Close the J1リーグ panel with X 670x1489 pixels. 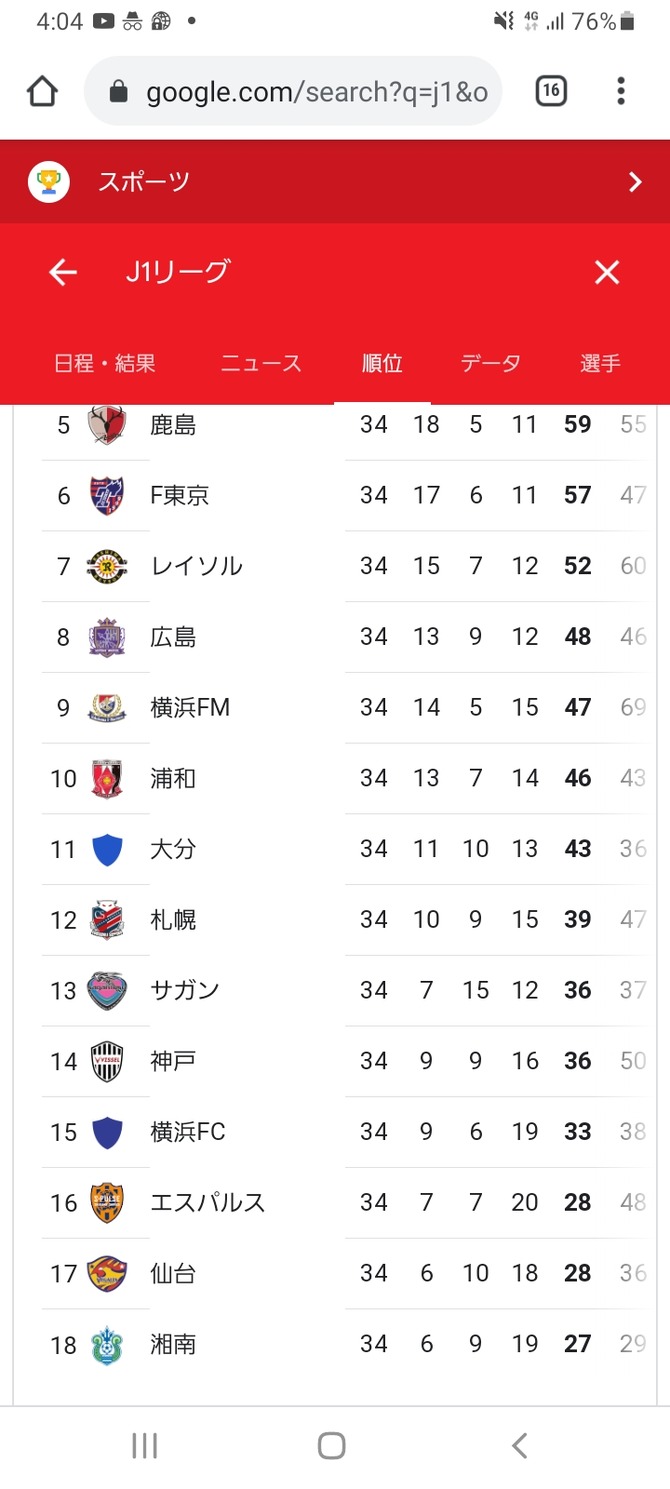tap(607, 272)
